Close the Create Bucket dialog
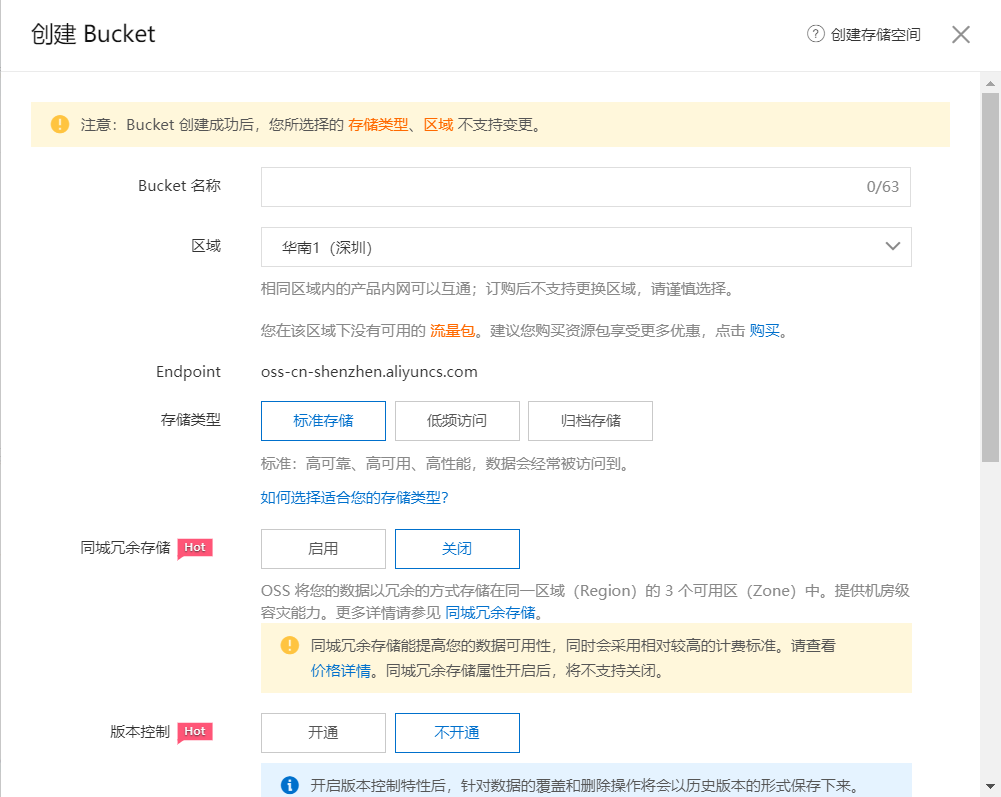 [x=961, y=35]
